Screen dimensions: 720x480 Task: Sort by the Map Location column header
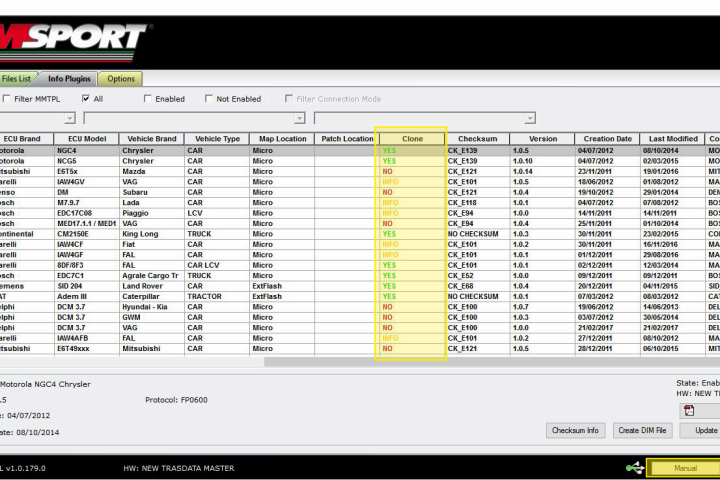click(282, 139)
